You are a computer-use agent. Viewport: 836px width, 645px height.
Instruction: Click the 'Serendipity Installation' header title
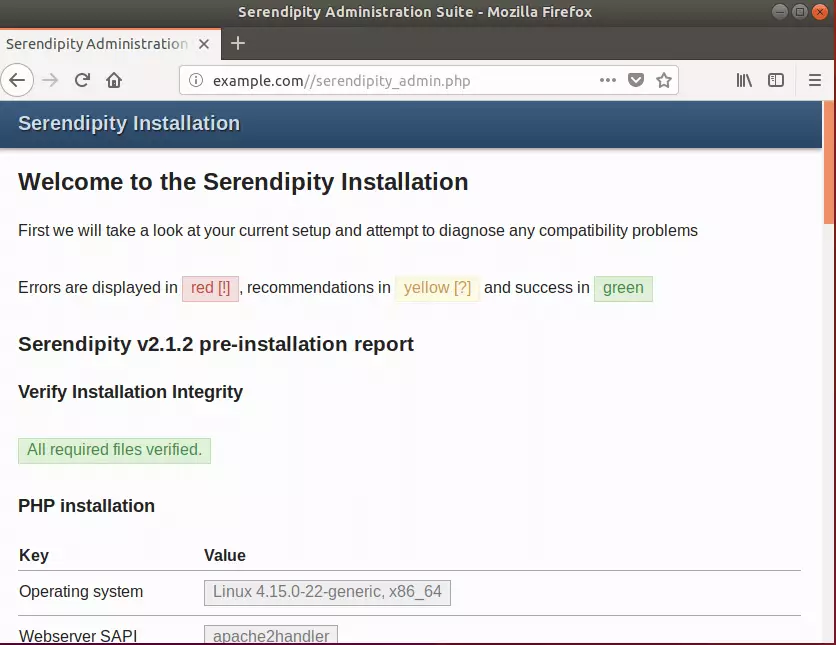[129, 123]
